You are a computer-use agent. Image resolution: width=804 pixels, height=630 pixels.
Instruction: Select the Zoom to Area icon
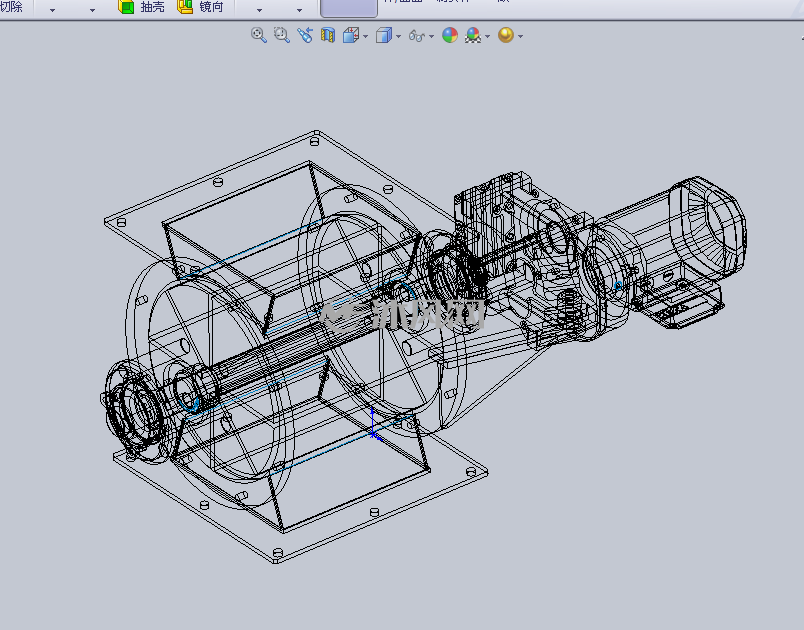coord(282,35)
